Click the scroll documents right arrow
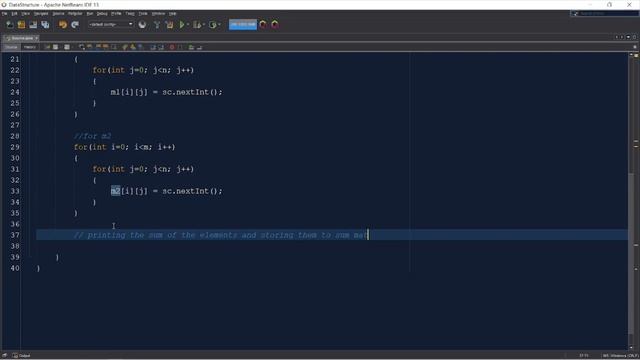Image resolution: width=640 pixels, height=360 pixels. click(622, 37)
